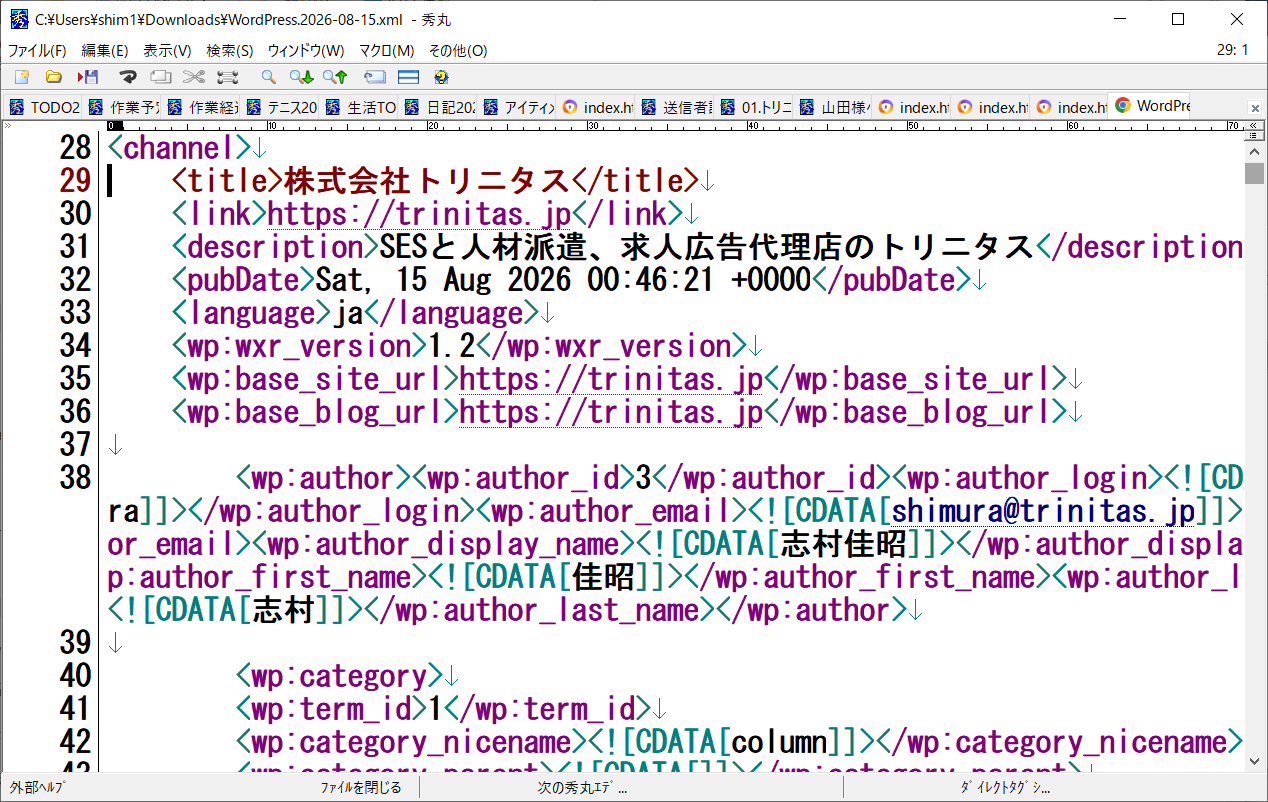Click the copy toolbar icon
Viewport: 1268px width, 802px height.
pos(160,76)
